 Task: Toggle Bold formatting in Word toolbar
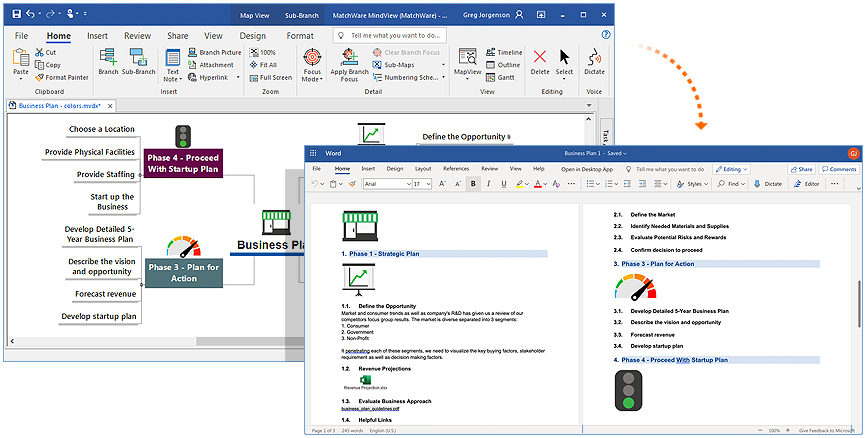(x=473, y=184)
